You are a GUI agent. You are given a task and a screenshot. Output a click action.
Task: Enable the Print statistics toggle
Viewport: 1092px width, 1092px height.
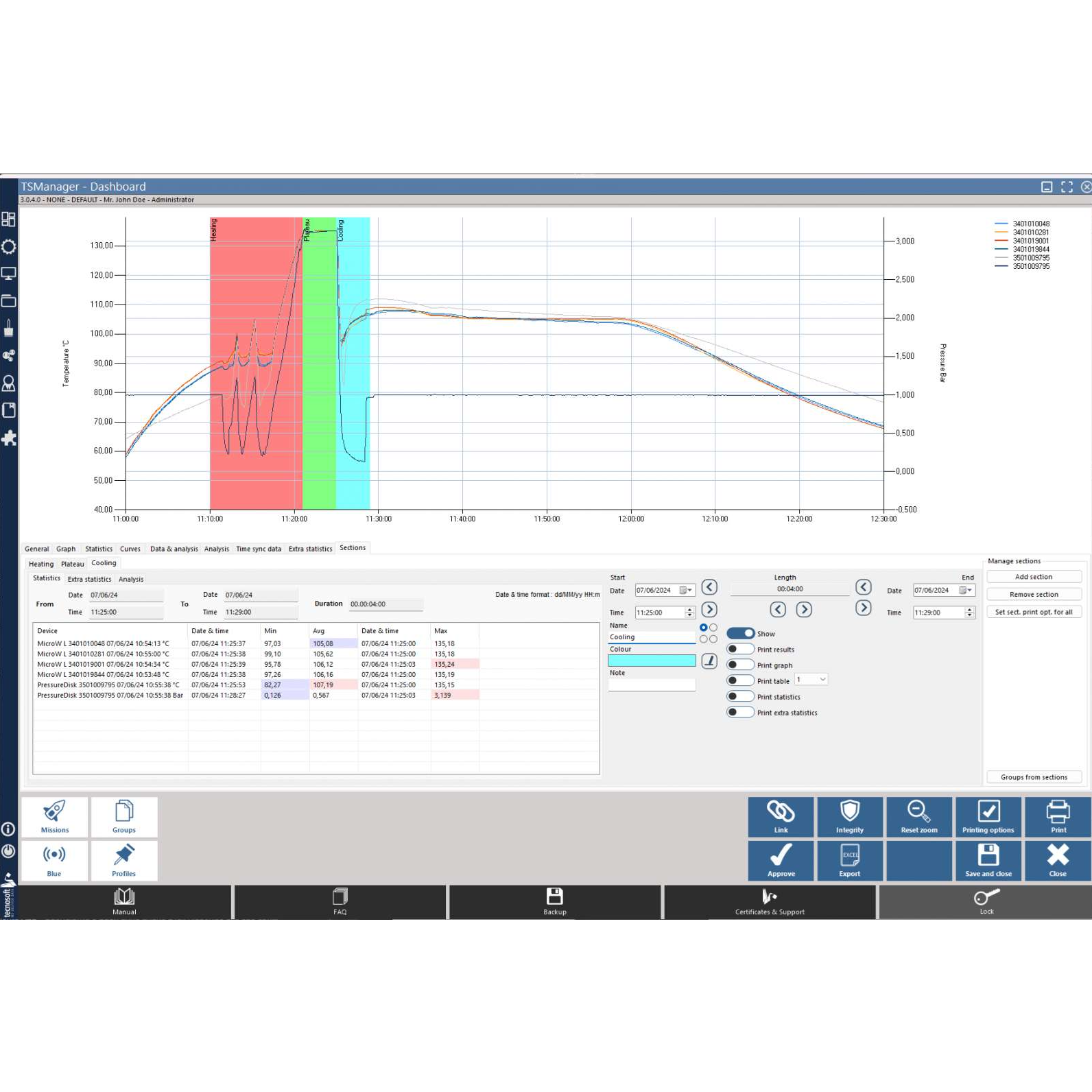coord(740,696)
